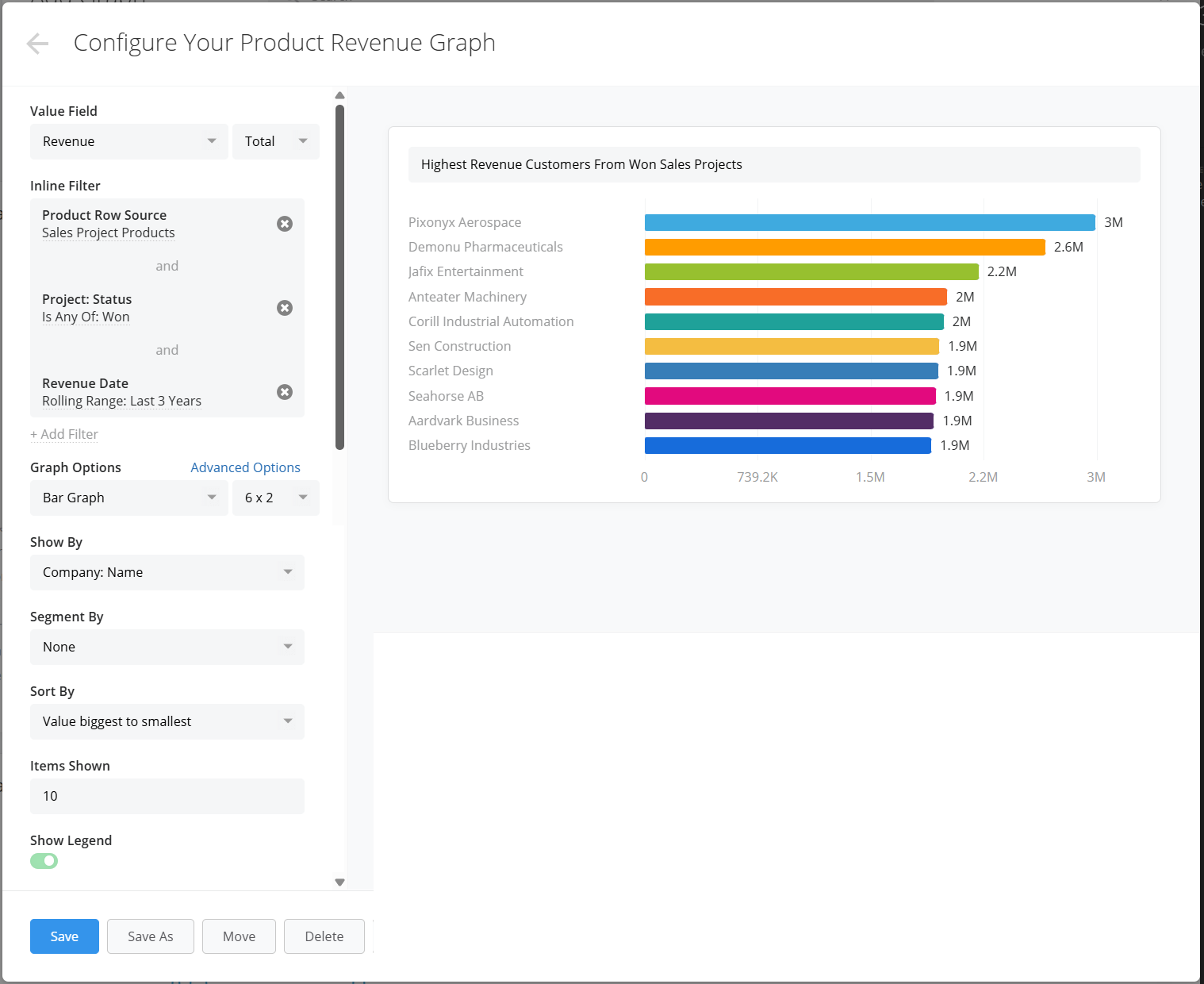Remove the Project: Status filter
Screen dimensions: 1204x984
(x=285, y=308)
